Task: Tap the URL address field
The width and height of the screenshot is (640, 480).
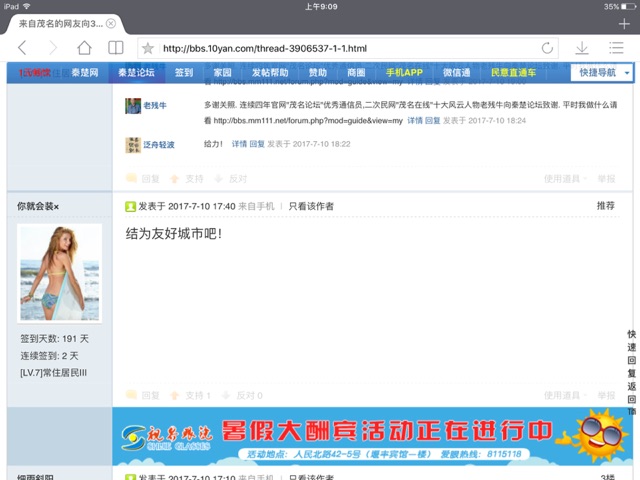Action: click(x=348, y=49)
